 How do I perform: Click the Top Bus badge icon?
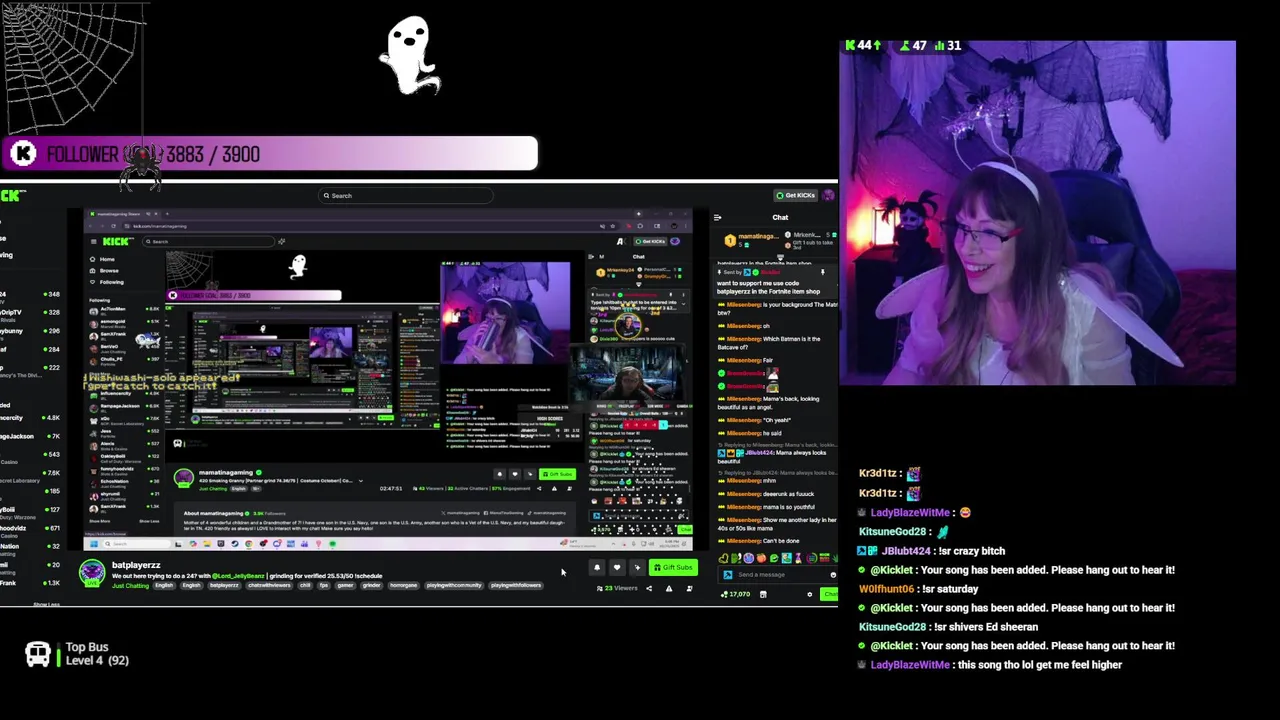click(38, 655)
